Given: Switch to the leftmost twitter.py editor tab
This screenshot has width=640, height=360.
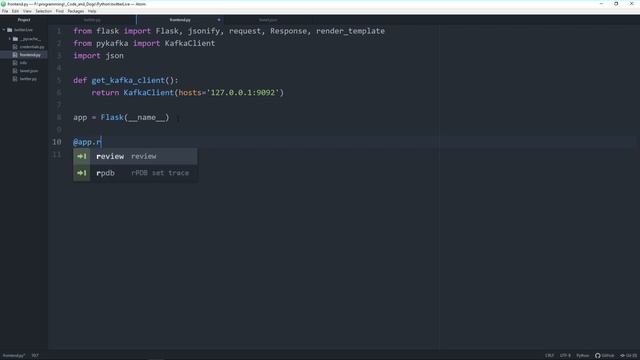Looking at the screenshot, I should click(x=92, y=20).
